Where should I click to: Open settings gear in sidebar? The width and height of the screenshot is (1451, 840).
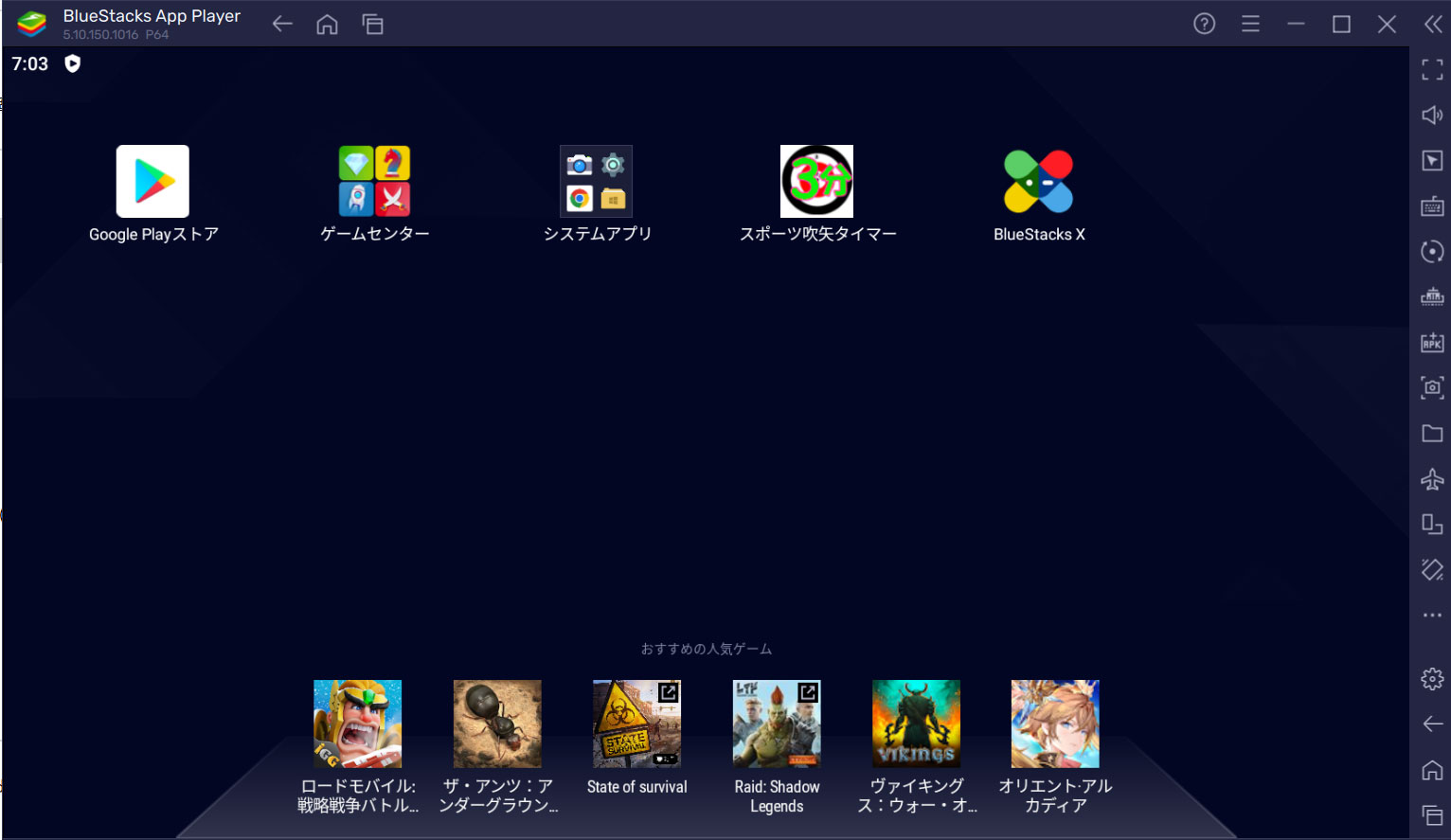tap(1432, 678)
